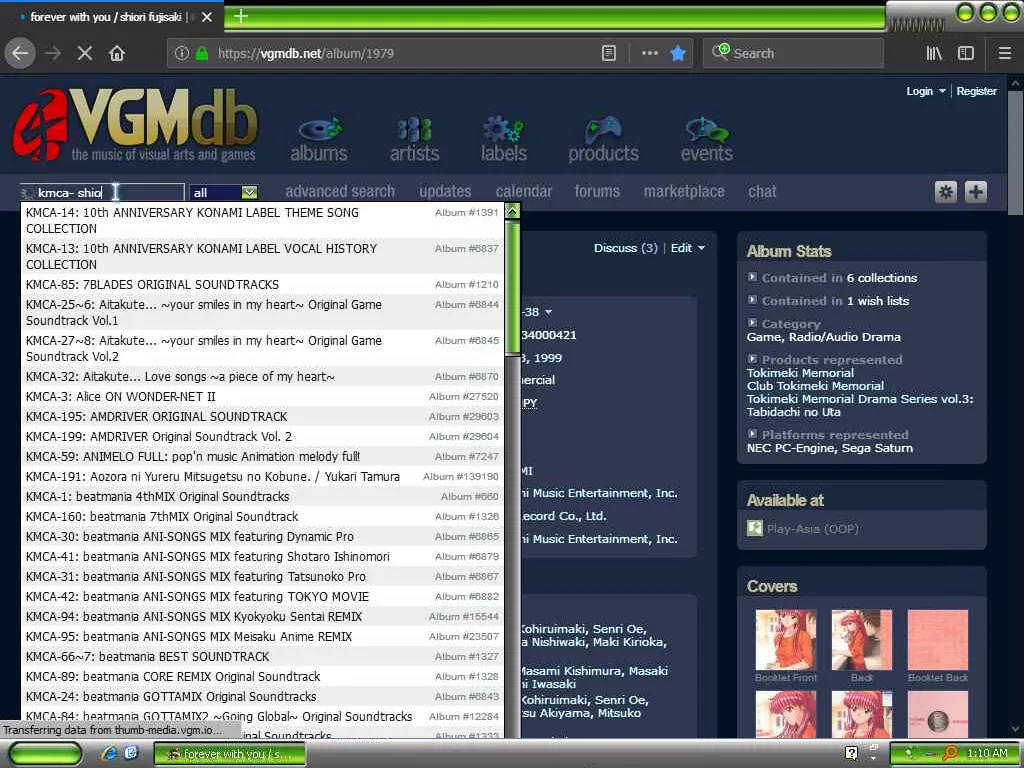
Task: Open the chat menu item
Action: coord(762,191)
